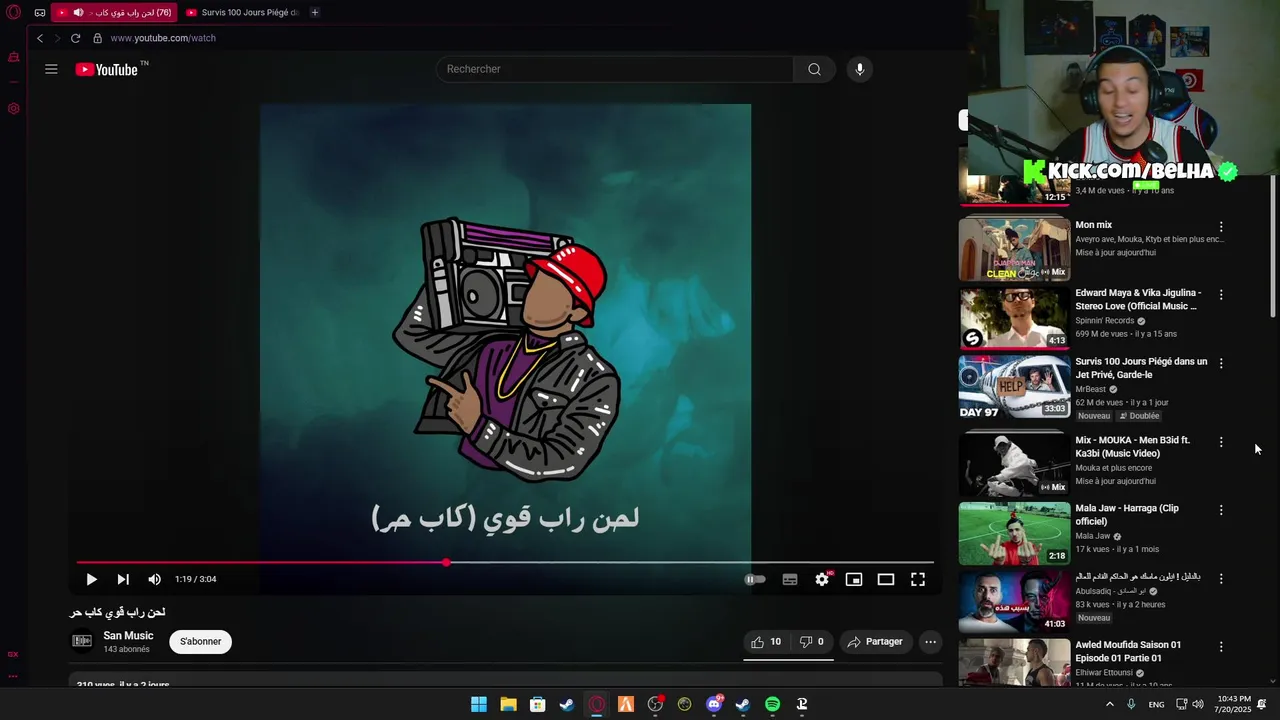The width and height of the screenshot is (1280, 720).
Task: Open the tab islands workspace icon
Action: click(x=39, y=13)
